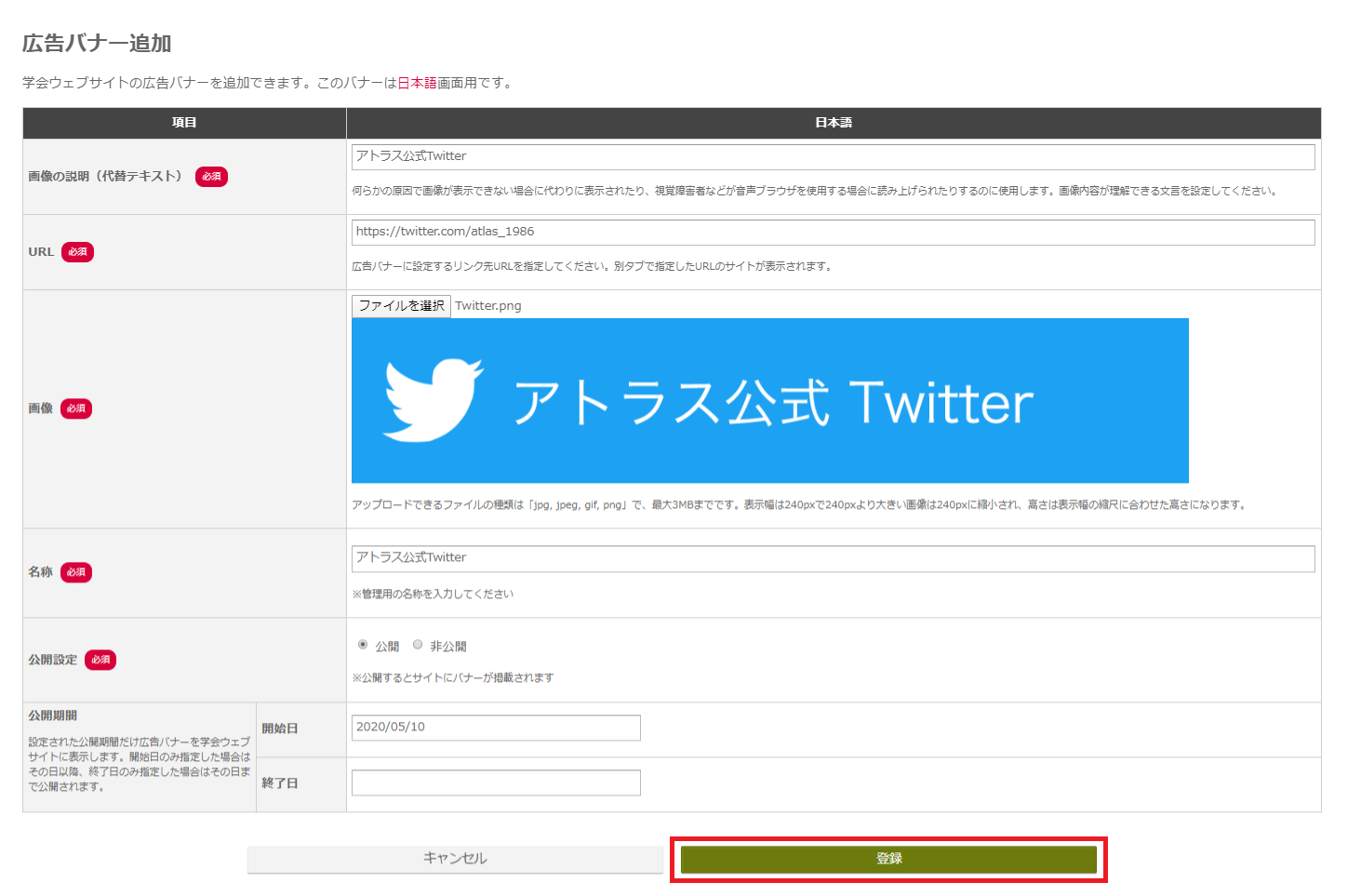
Task: Click the 必須 badge next to 画像
Action: point(76,408)
